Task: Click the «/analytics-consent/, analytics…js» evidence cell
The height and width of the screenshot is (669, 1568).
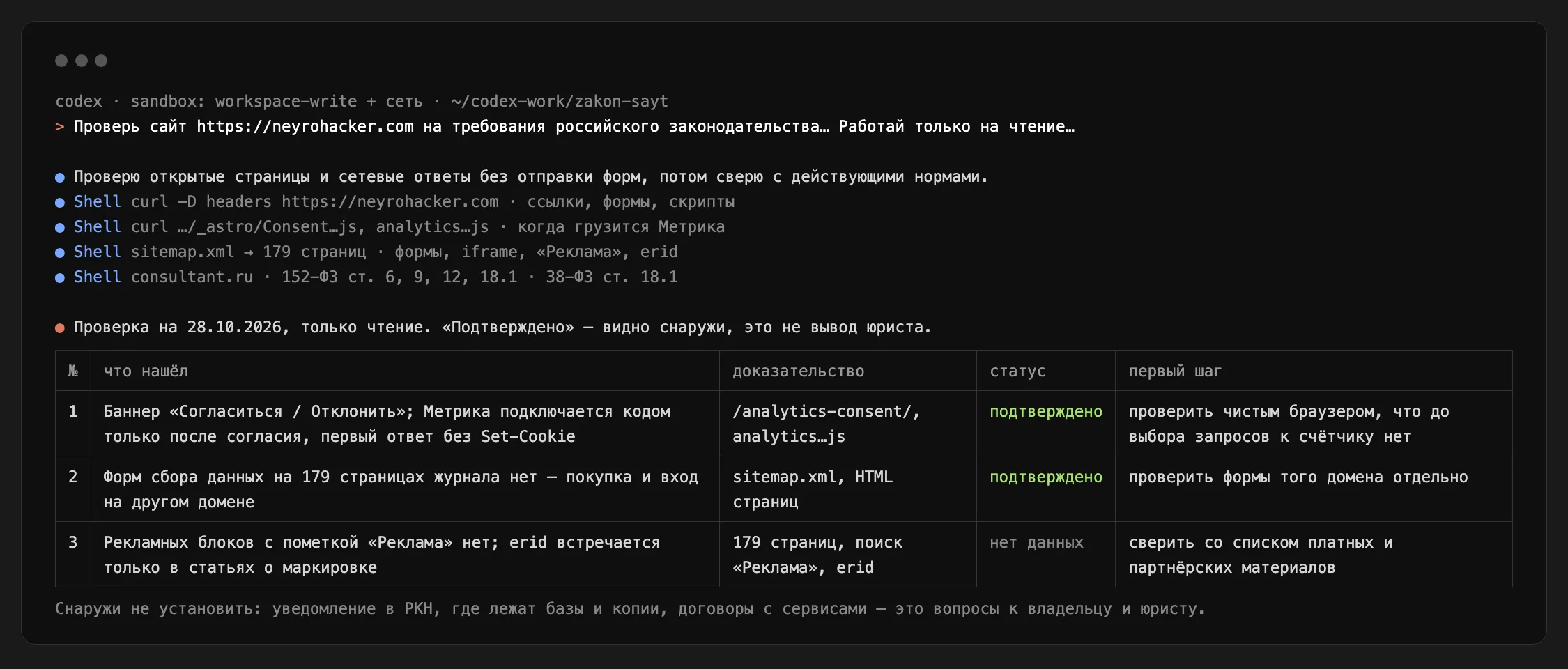Action: pos(848,424)
